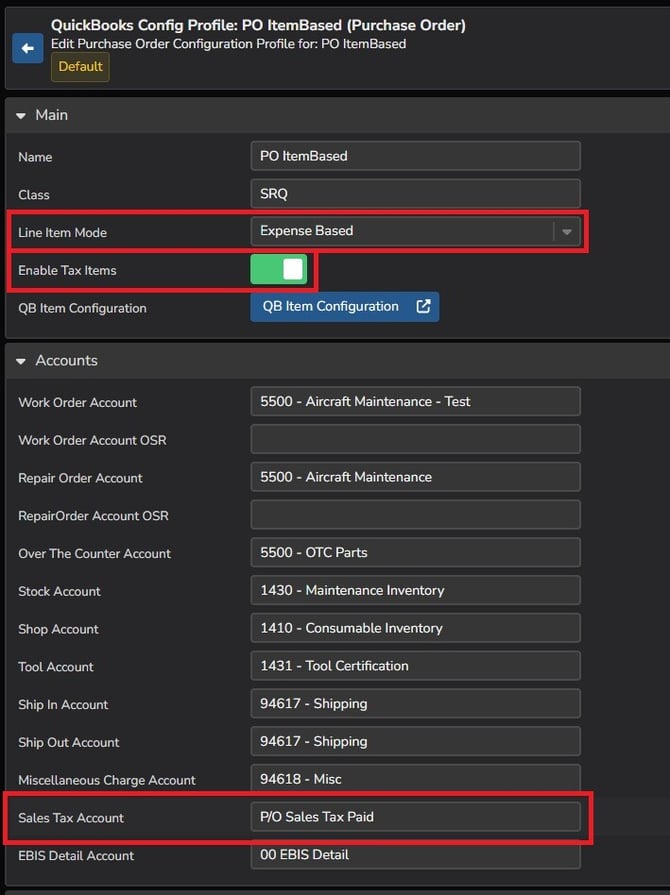Click the Default badge
The width and height of the screenshot is (670, 895).
coord(80,67)
